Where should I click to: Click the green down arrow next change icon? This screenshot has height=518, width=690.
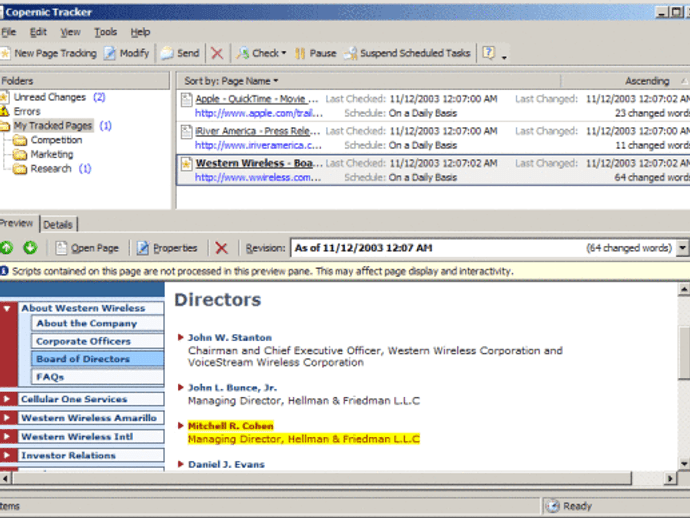click(30, 248)
